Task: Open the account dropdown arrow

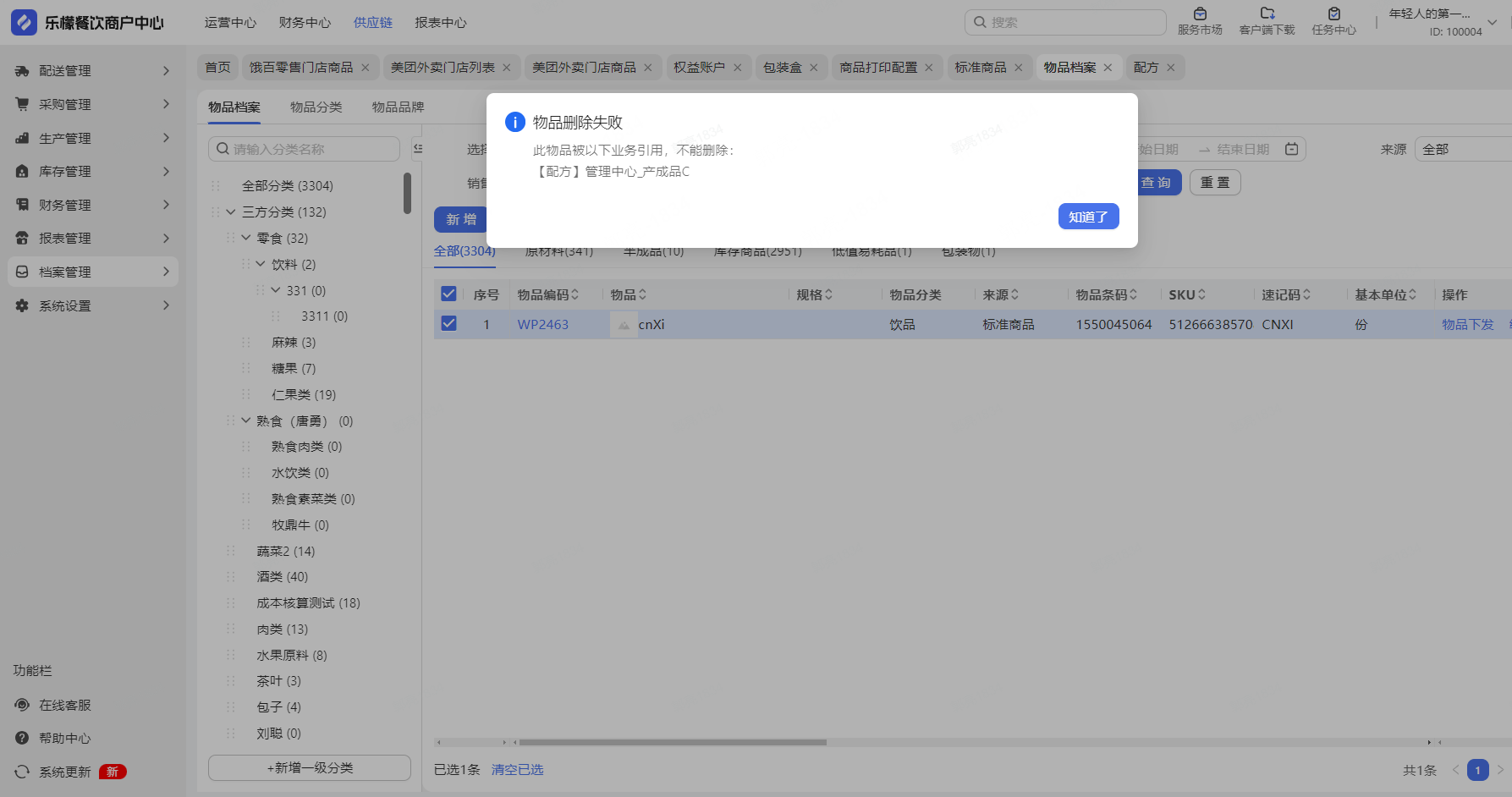Action: (1493, 23)
